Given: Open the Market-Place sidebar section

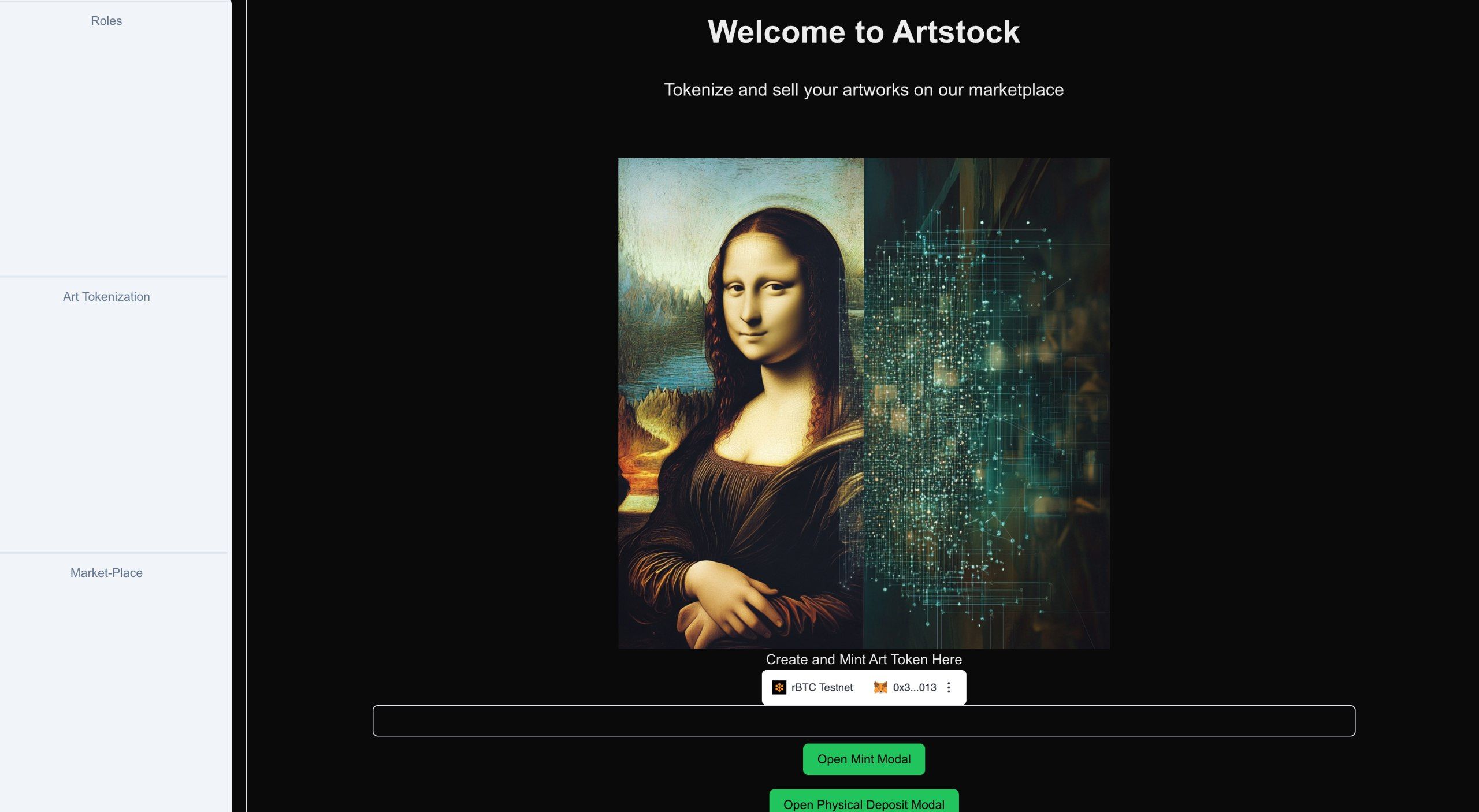Looking at the screenshot, I should click(x=106, y=572).
